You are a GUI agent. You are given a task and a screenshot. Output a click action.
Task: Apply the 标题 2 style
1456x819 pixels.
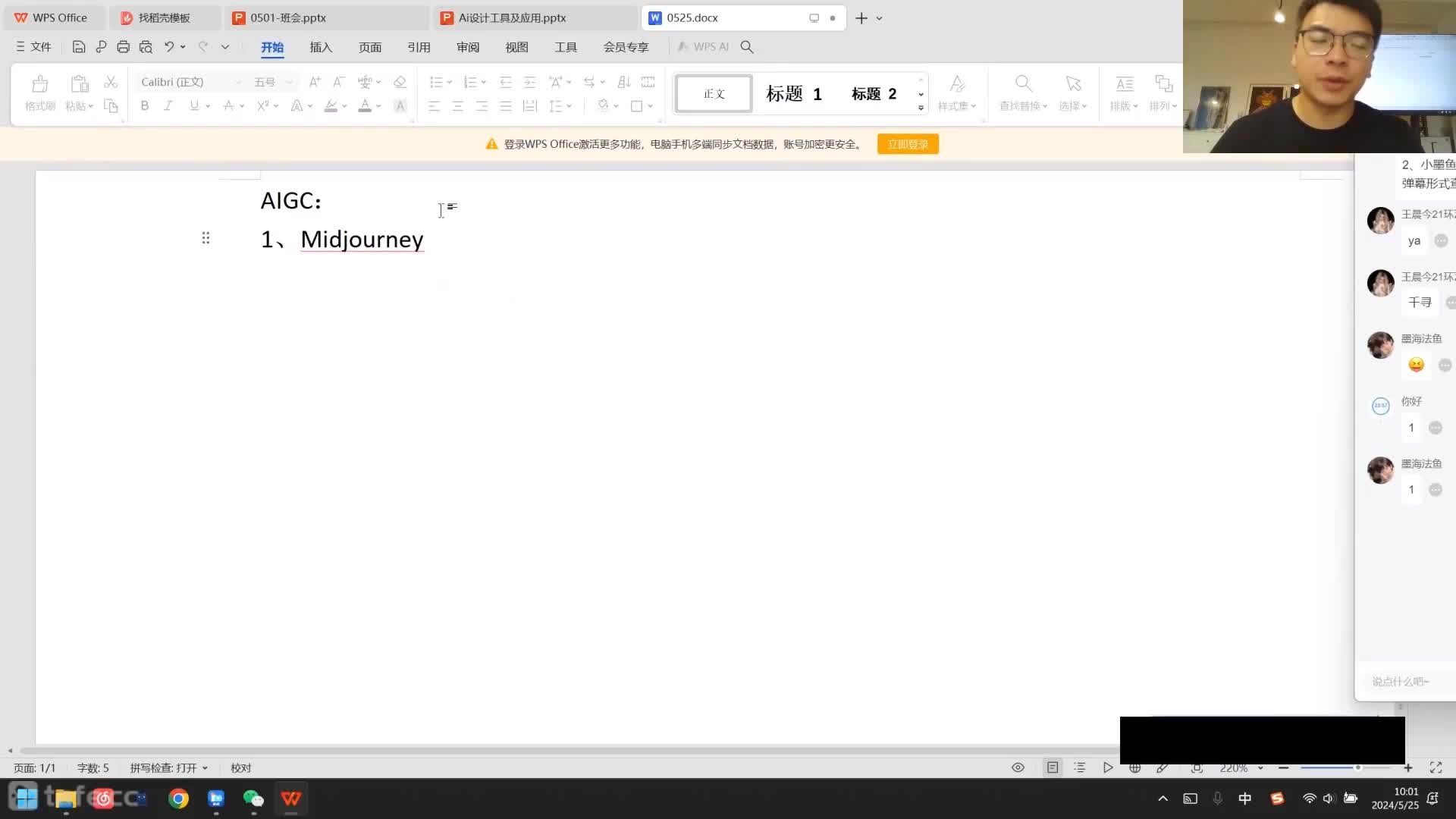coord(874,94)
